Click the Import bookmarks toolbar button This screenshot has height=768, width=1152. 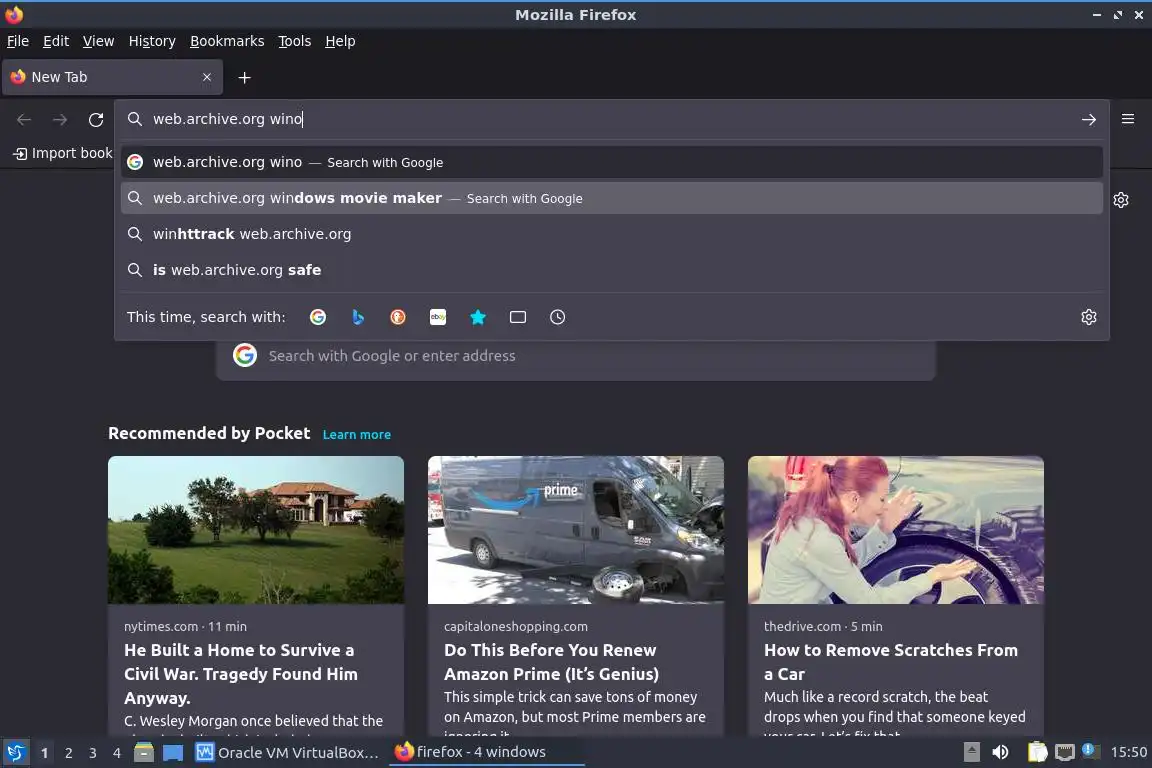click(x=62, y=153)
